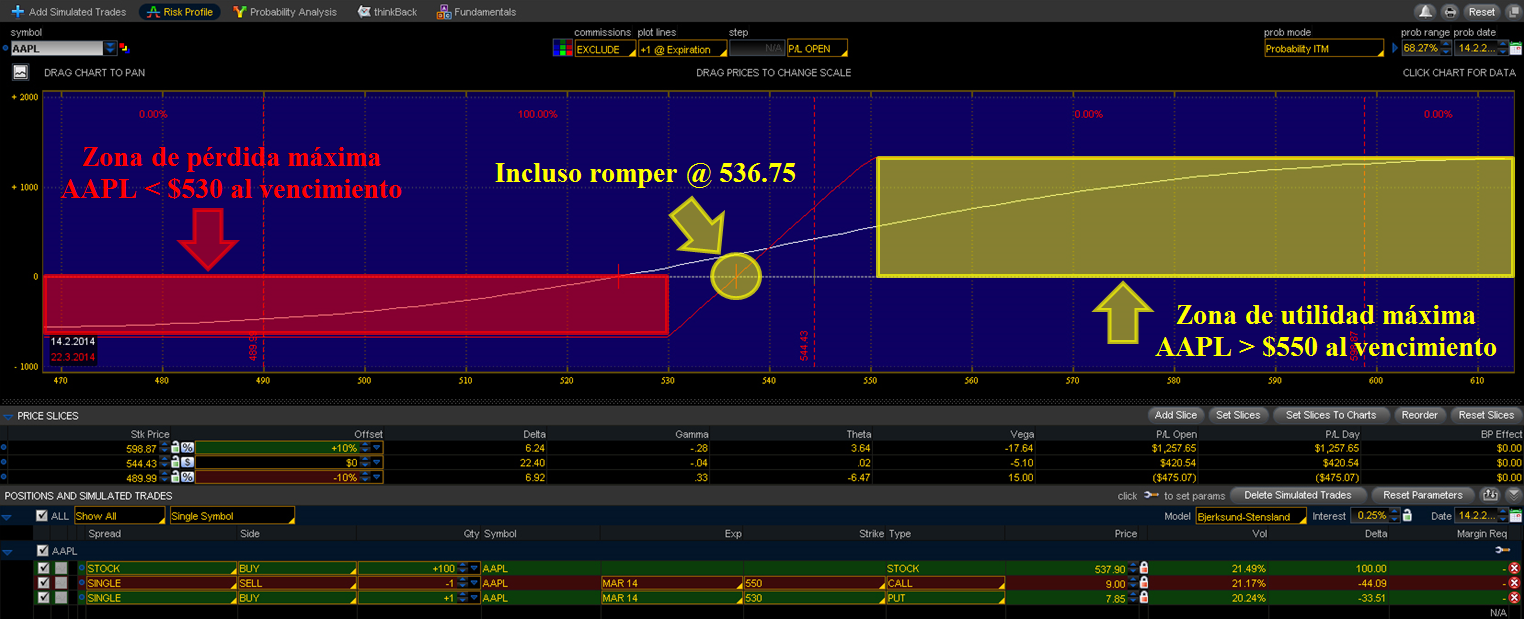Switch to the Risk Profile tab

tap(180, 12)
